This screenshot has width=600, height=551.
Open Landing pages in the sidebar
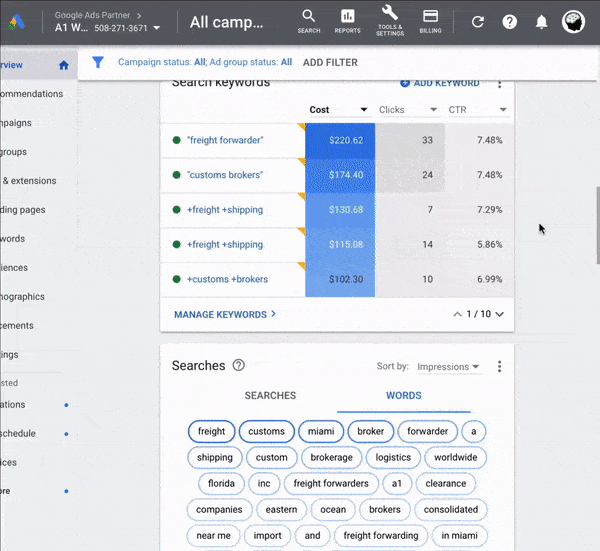23,210
